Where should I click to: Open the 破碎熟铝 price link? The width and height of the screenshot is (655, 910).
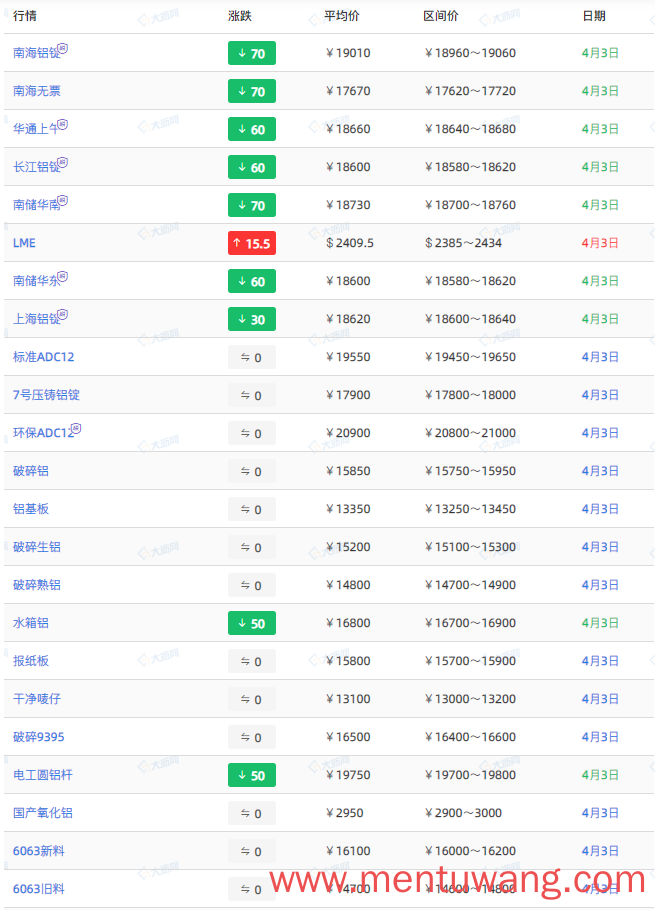[x=37, y=585]
